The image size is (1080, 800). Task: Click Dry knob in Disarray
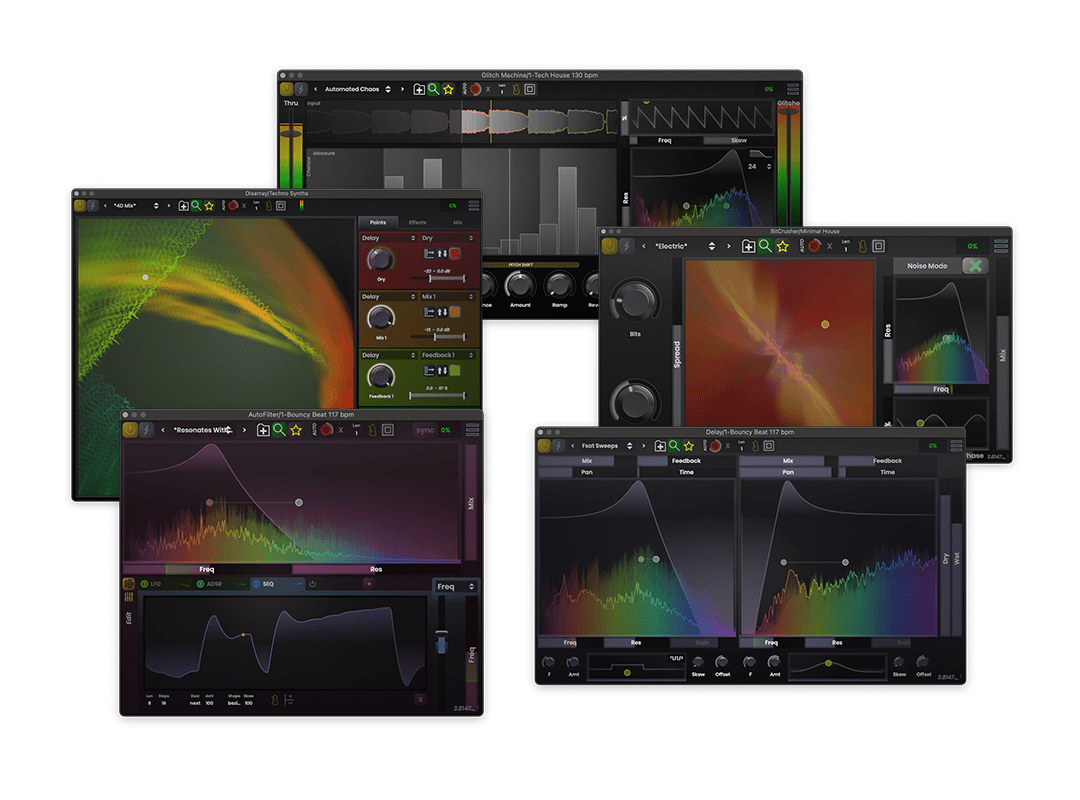coord(380,260)
